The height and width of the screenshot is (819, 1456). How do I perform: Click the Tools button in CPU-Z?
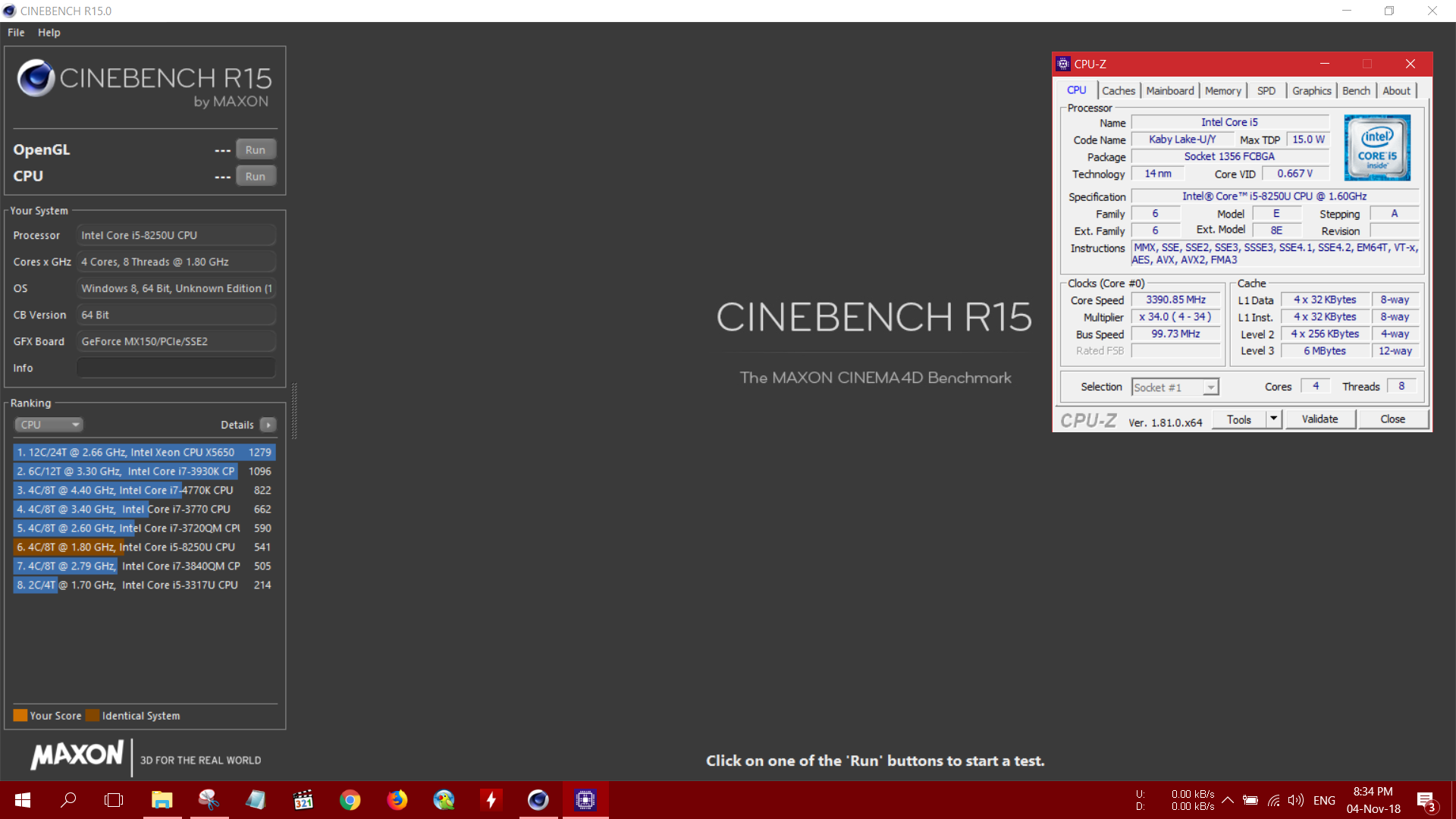1238,419
